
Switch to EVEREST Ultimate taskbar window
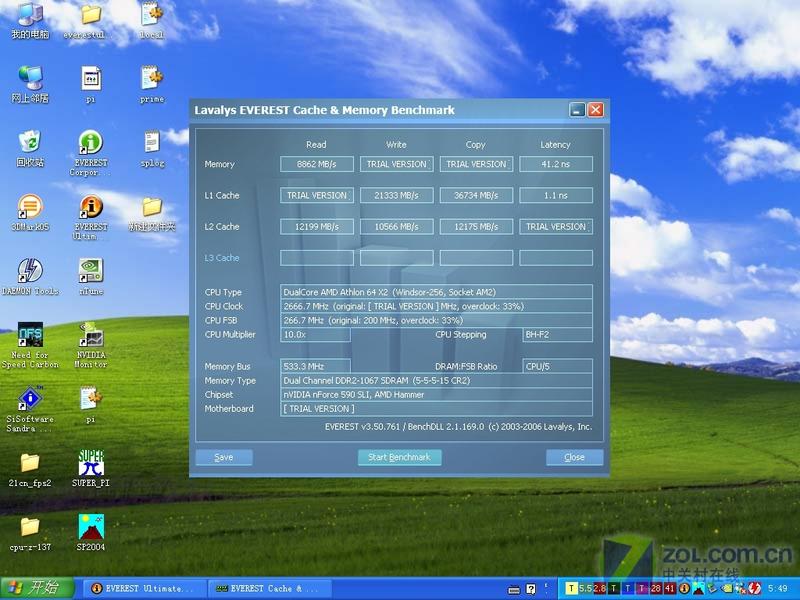pyautogui.click(x=144, y=588)
